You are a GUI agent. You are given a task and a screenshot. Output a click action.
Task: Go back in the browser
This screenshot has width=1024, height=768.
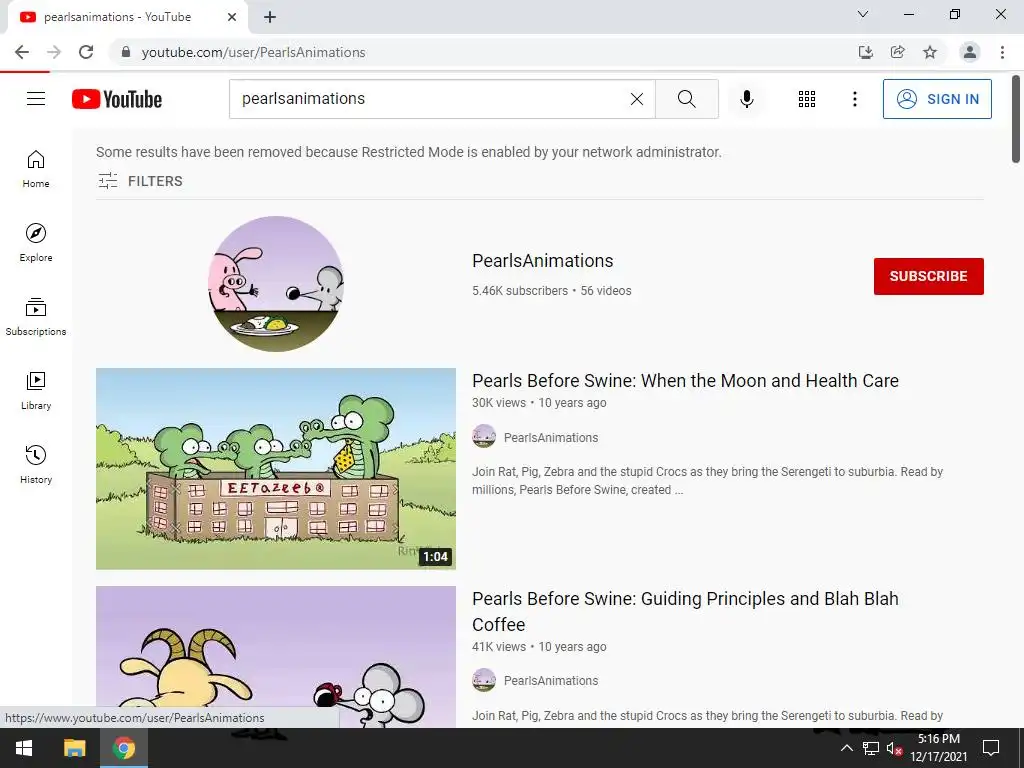[22, 52]
